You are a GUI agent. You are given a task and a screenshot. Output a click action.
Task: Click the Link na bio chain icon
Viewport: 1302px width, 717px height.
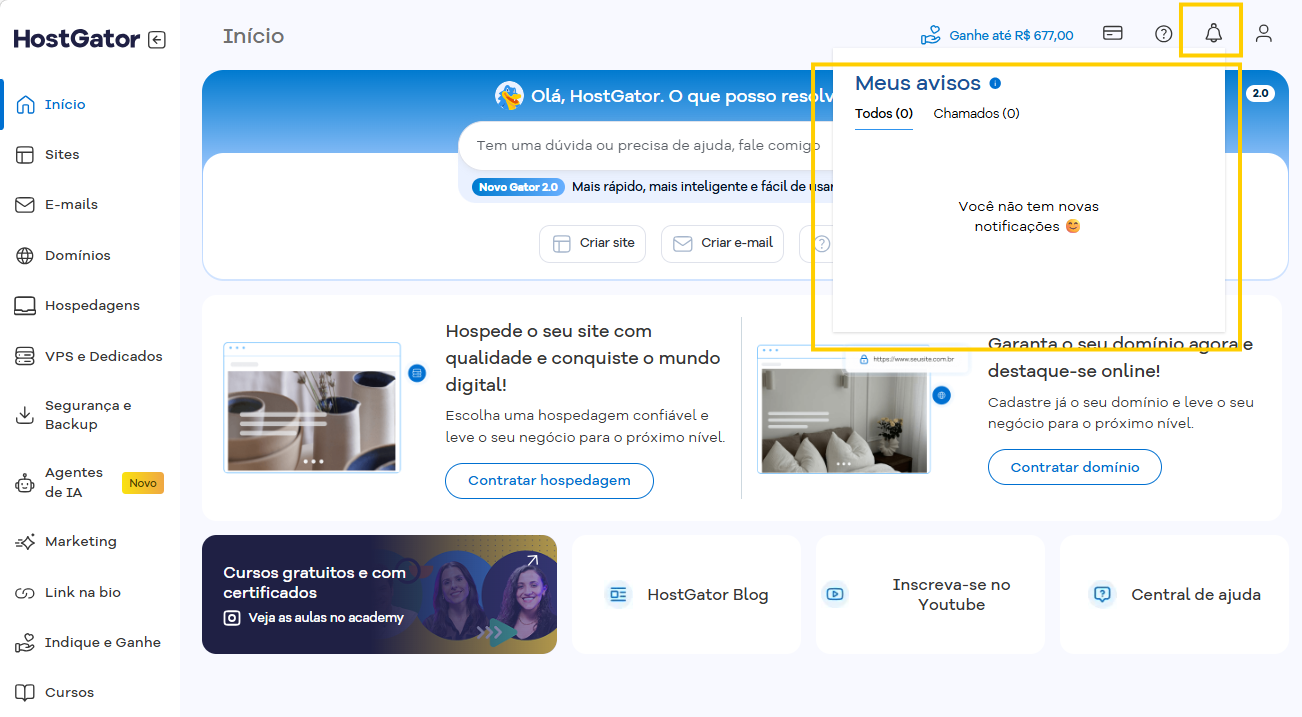pos(26,593)
